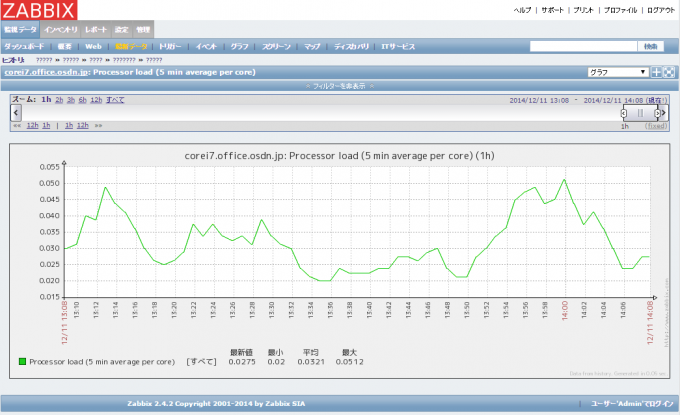This screenshot has height=415, width=680.
Task: Click the double left arrow for time navigation
Action: pyautogui.click(x=15, y=126)
